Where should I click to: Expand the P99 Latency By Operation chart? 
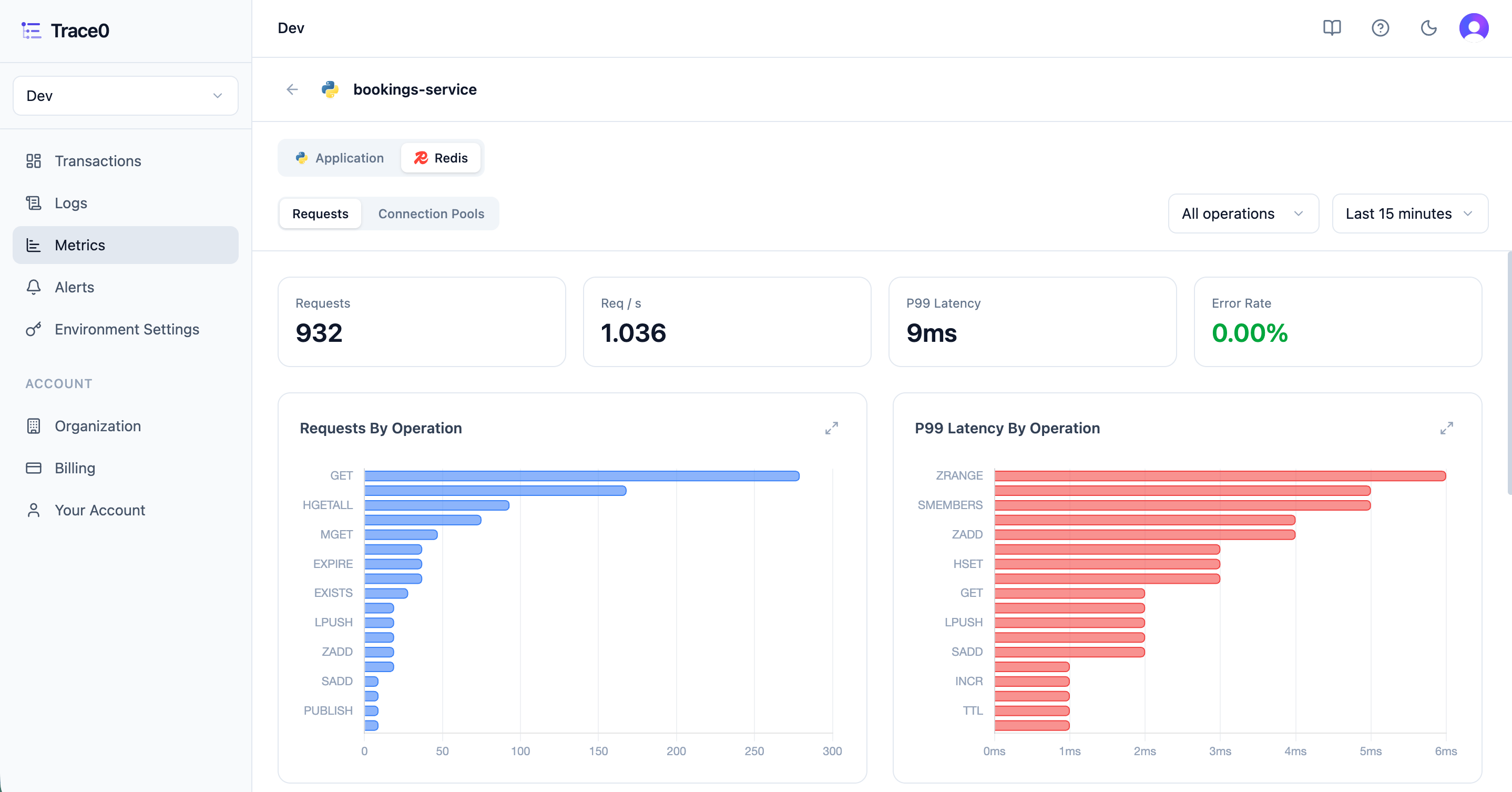(x=1446, y=428)
